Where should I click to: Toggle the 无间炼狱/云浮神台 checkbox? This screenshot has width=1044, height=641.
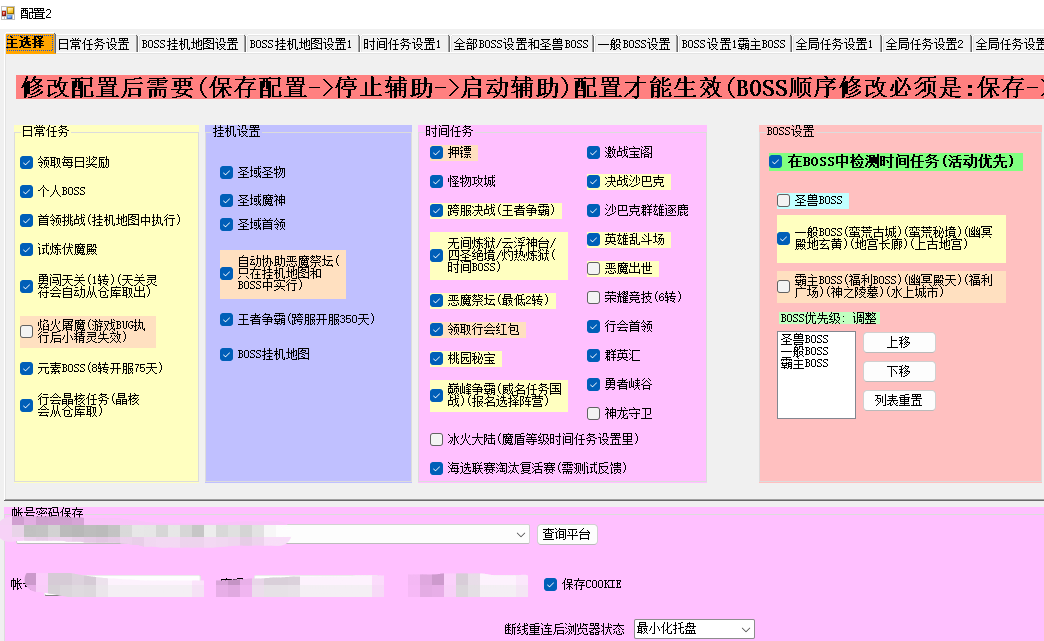point(436,256)
